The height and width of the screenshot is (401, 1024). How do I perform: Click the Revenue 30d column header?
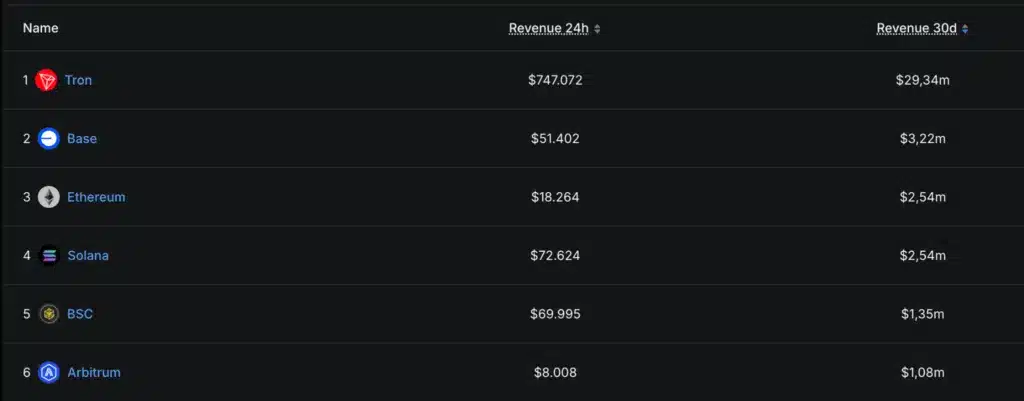(917, 28)
